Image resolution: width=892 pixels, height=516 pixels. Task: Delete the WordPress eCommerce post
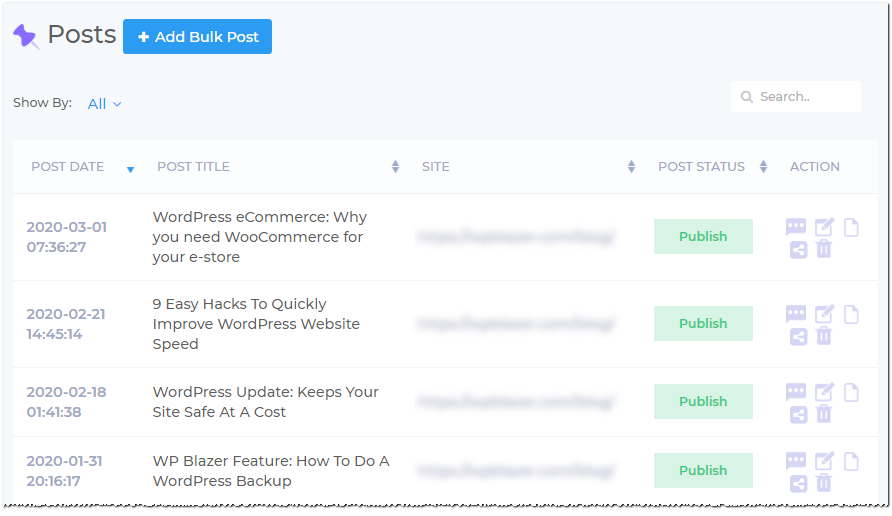coord(824,249)
